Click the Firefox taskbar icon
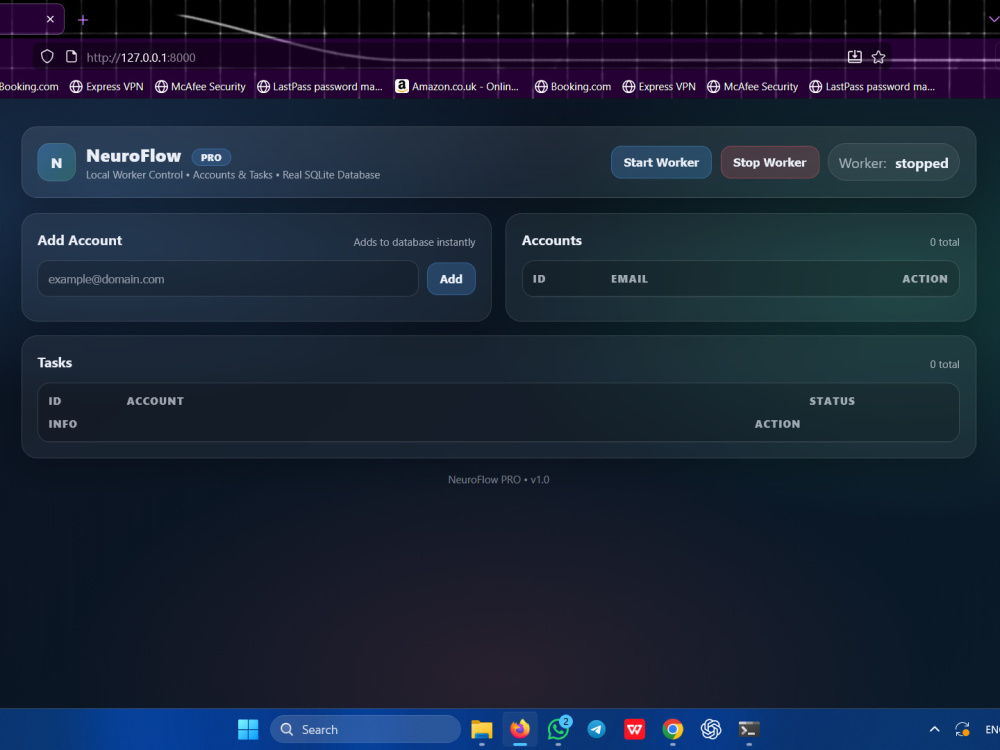The width and height of the screenshot is (1000, 750). click(520, 729)
